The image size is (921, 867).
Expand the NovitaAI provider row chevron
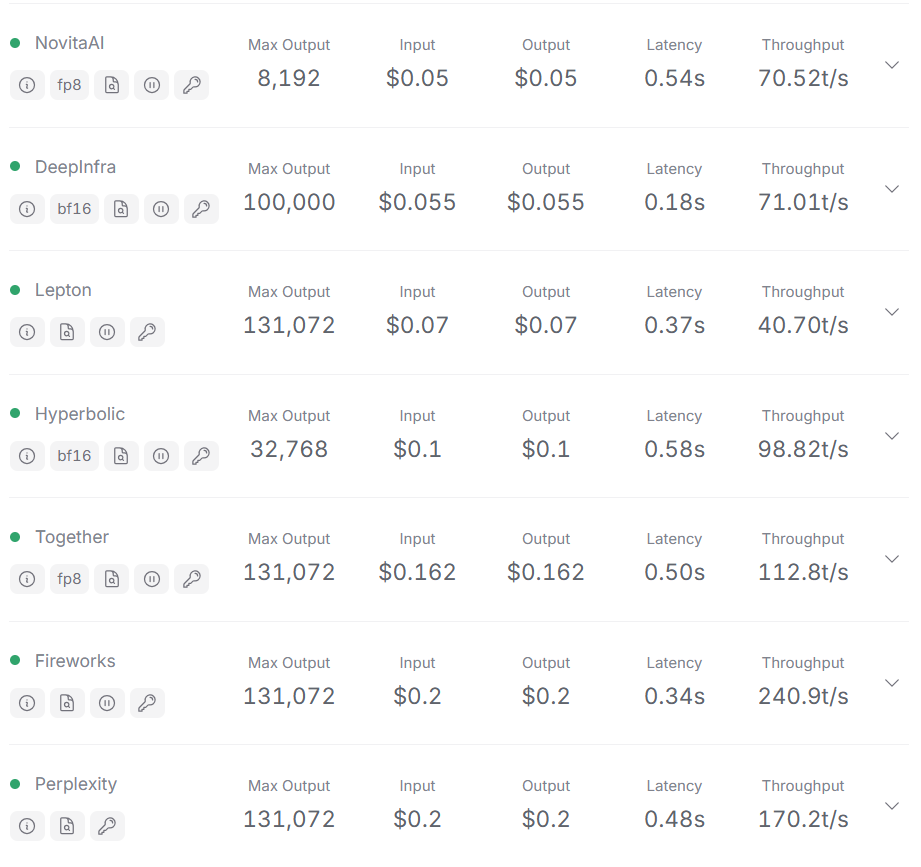(x=892, y=65)
